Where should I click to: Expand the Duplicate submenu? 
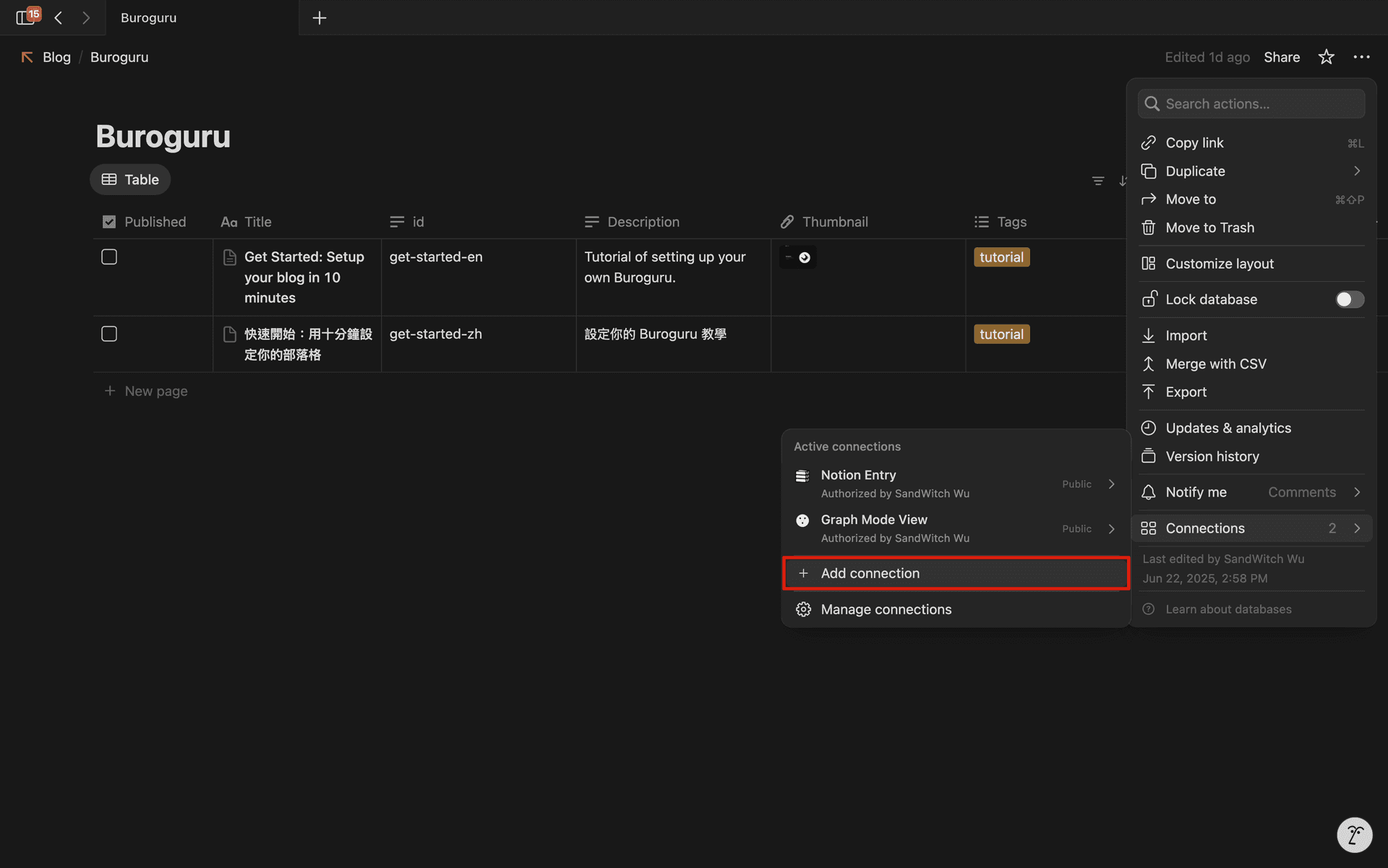pos(1356,171)
